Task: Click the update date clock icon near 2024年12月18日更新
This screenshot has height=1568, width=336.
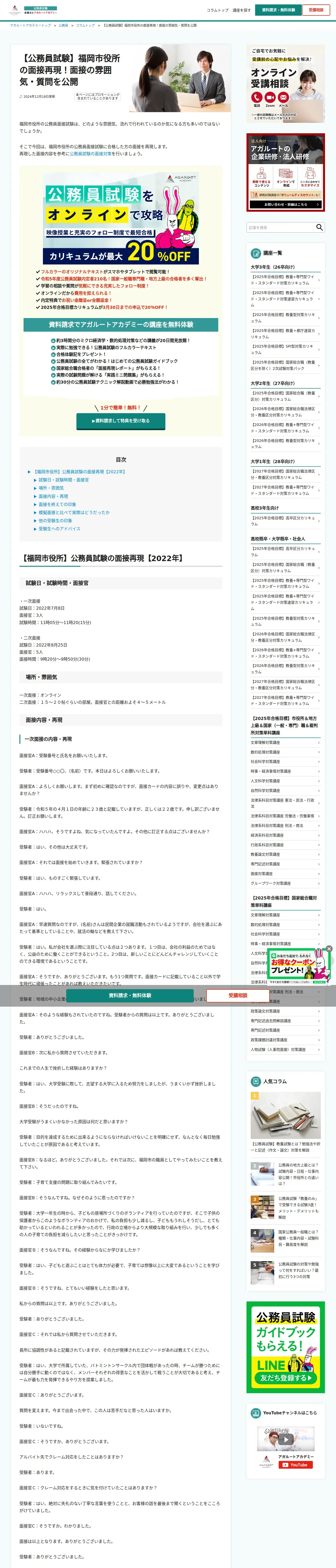Action: (x=21, y=96)
